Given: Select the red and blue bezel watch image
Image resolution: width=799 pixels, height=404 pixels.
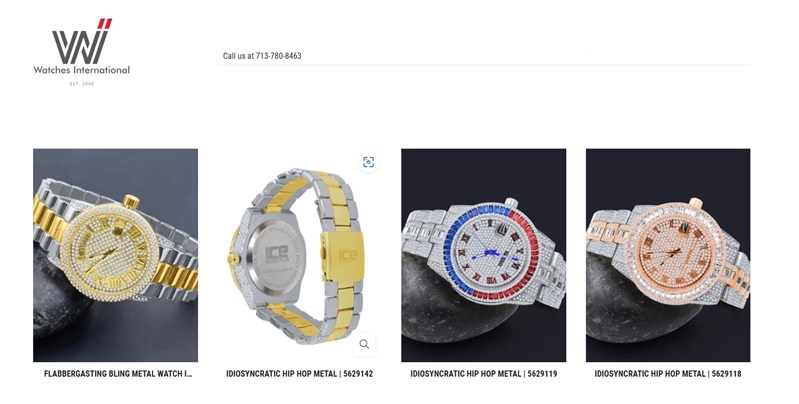Looking at the screenshot, I should tap(484, 255).
